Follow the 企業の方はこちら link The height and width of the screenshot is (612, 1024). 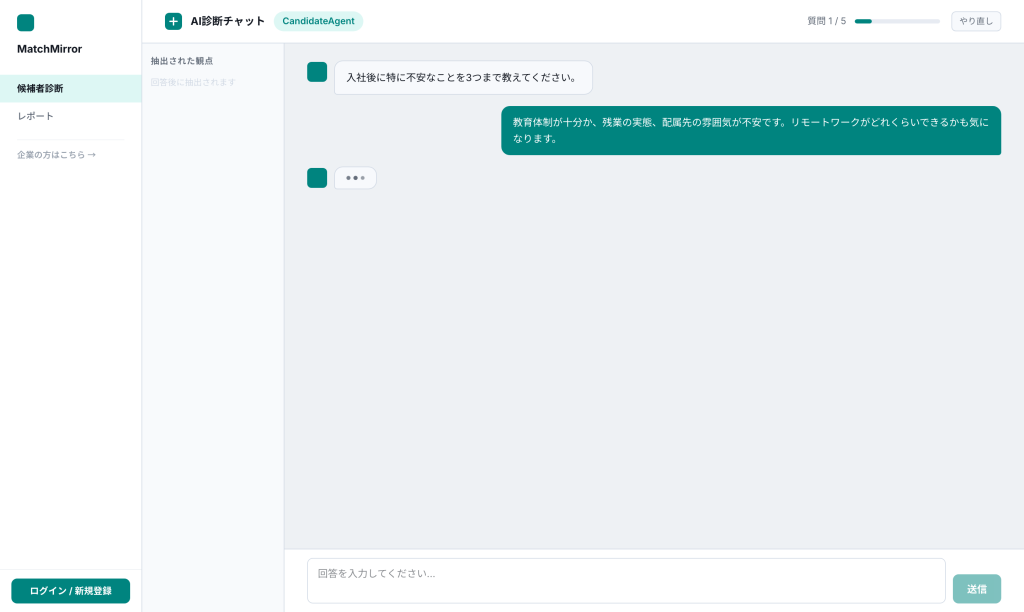[x=56, y=155]
